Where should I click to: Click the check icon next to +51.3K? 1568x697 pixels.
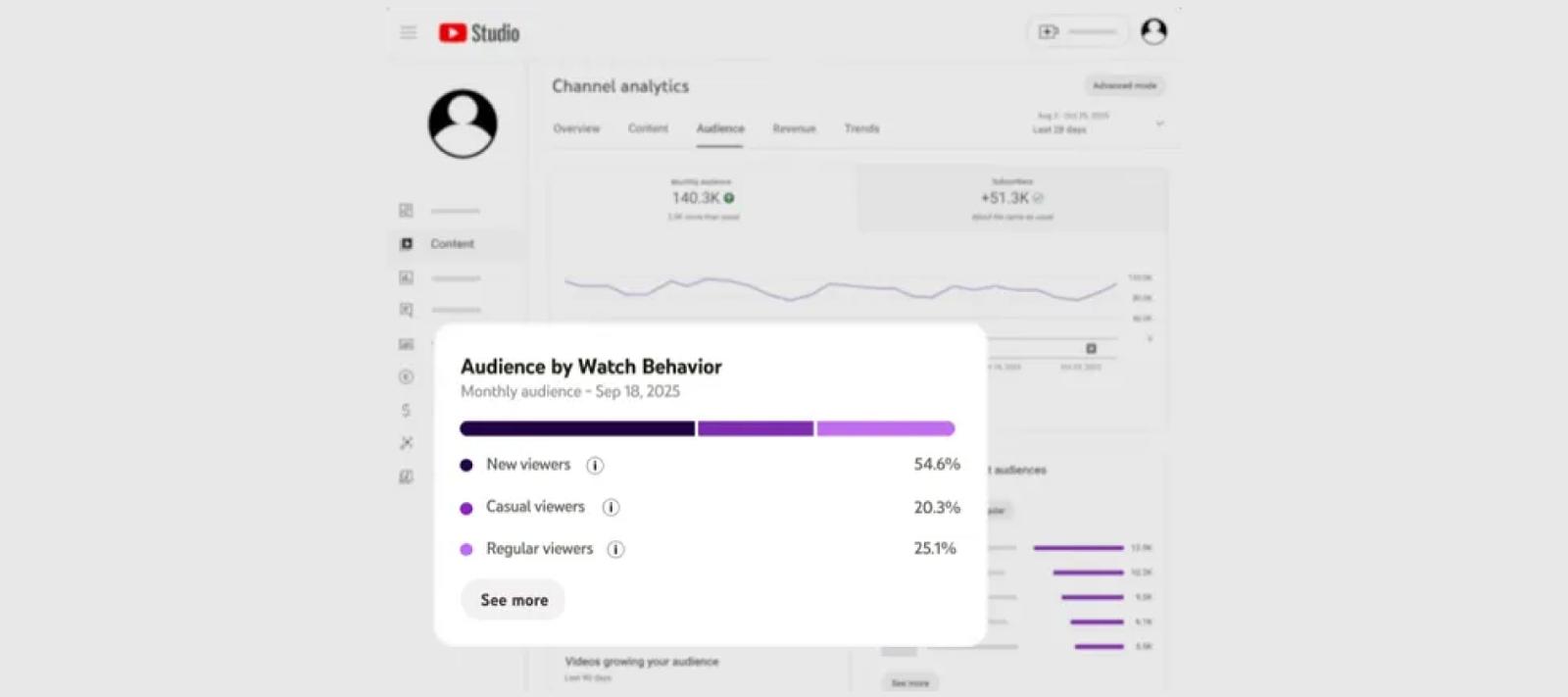pos(1038,198)
